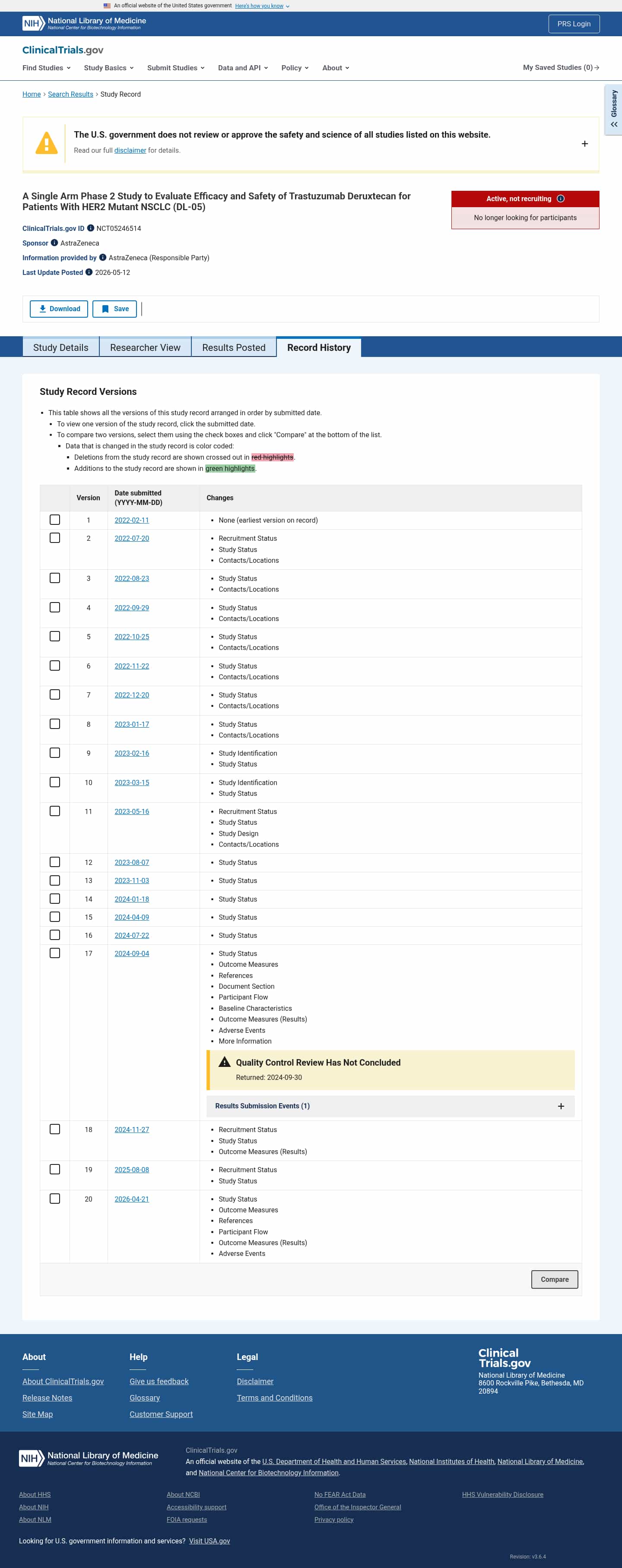Click the PRS Login button
622x1568 pixels.
[x=574, y=24]
